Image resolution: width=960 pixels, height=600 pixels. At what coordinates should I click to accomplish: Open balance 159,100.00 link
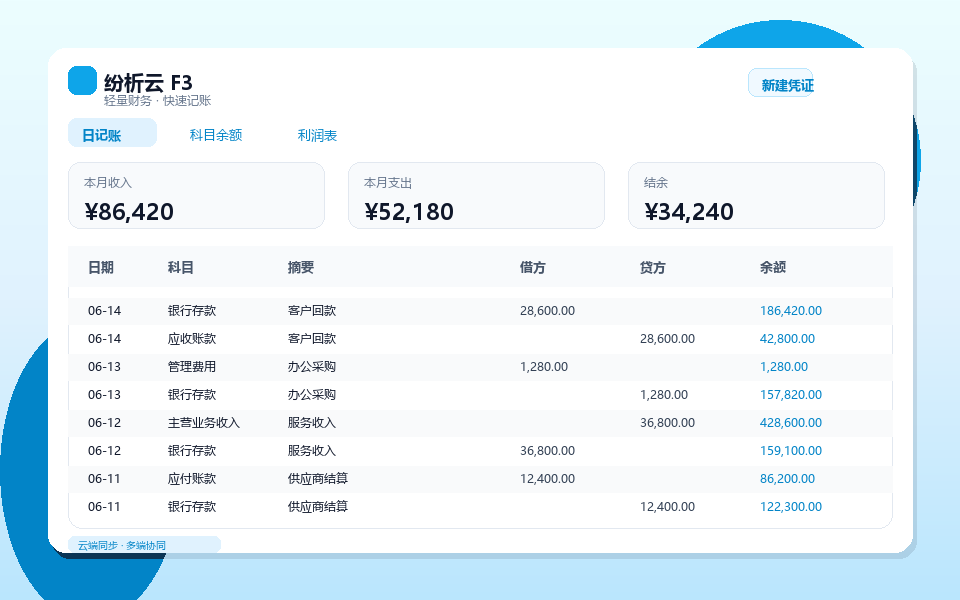pyautogui.click(x=790, y=451)
